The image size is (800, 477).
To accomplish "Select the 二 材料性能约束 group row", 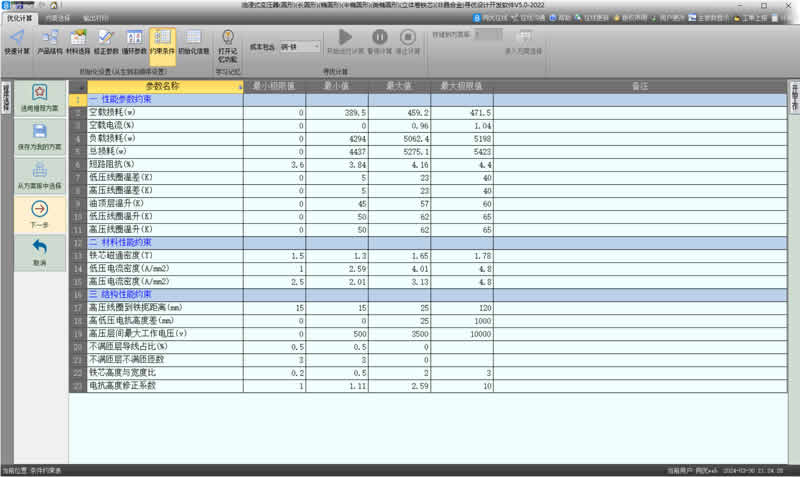I will tap(165, 243).
